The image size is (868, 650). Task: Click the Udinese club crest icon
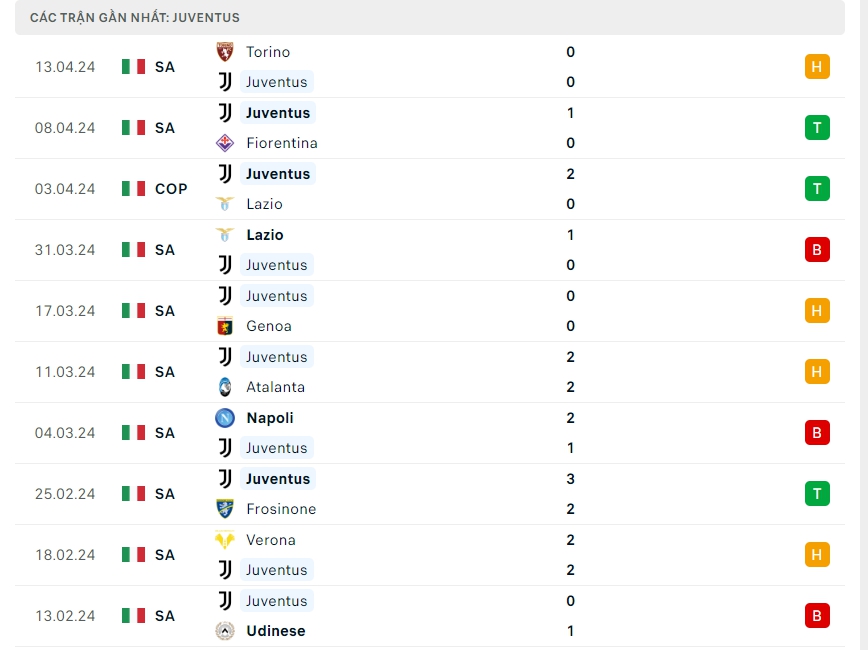[x=225, y=631]
